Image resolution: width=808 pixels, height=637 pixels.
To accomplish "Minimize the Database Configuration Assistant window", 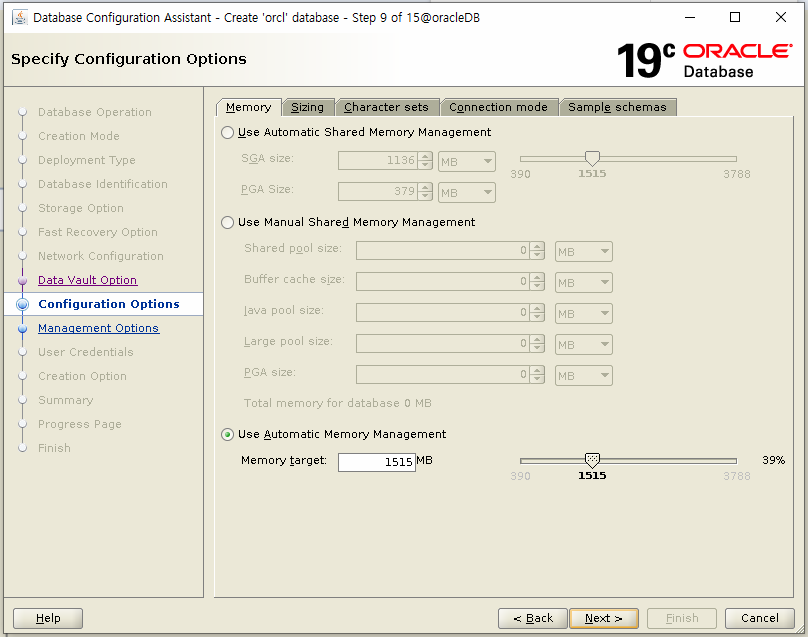I will point(690,17).
